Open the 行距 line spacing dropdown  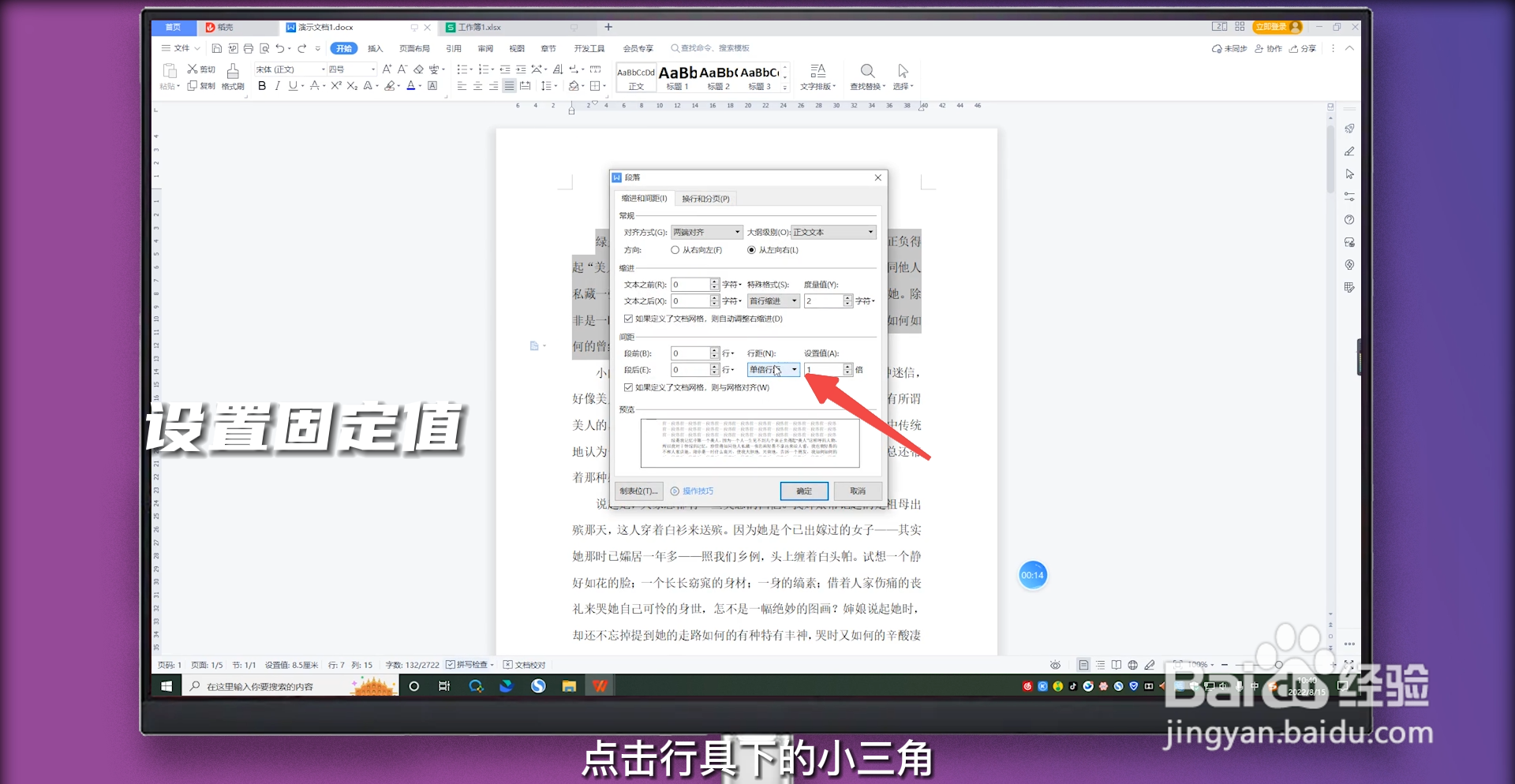[x=795, y=369]
